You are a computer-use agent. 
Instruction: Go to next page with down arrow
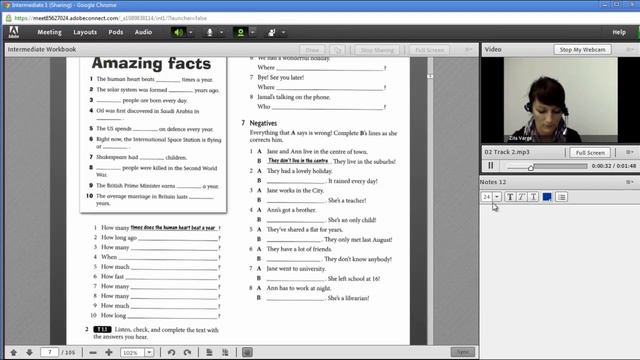(x=29, y=352)
